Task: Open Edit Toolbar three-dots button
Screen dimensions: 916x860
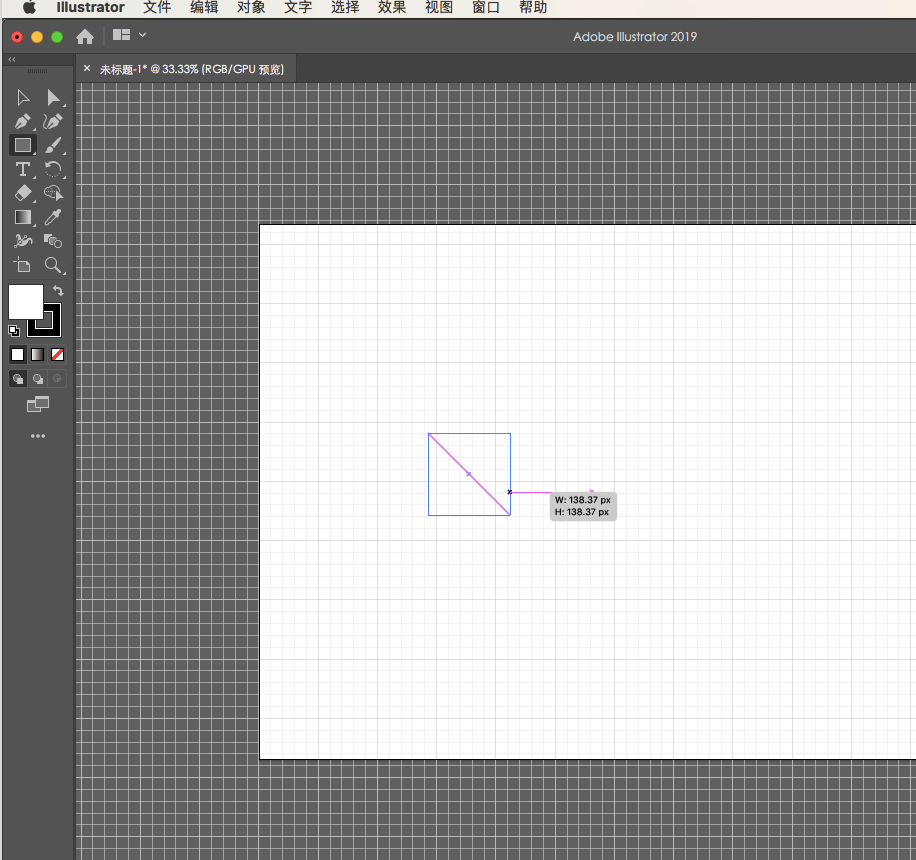Action: (x=38, y=436)
